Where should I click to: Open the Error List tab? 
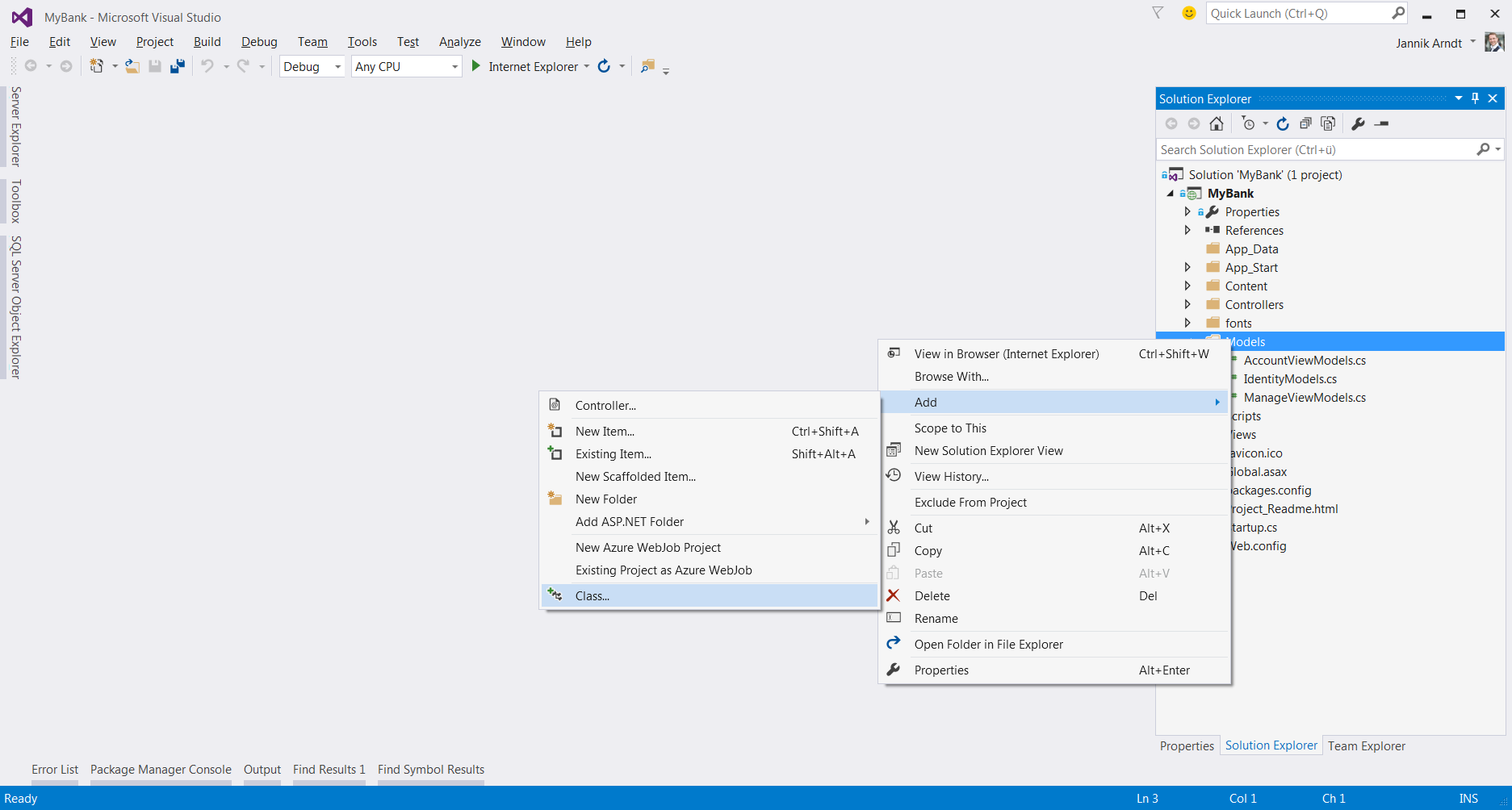[x=55, y=770]
